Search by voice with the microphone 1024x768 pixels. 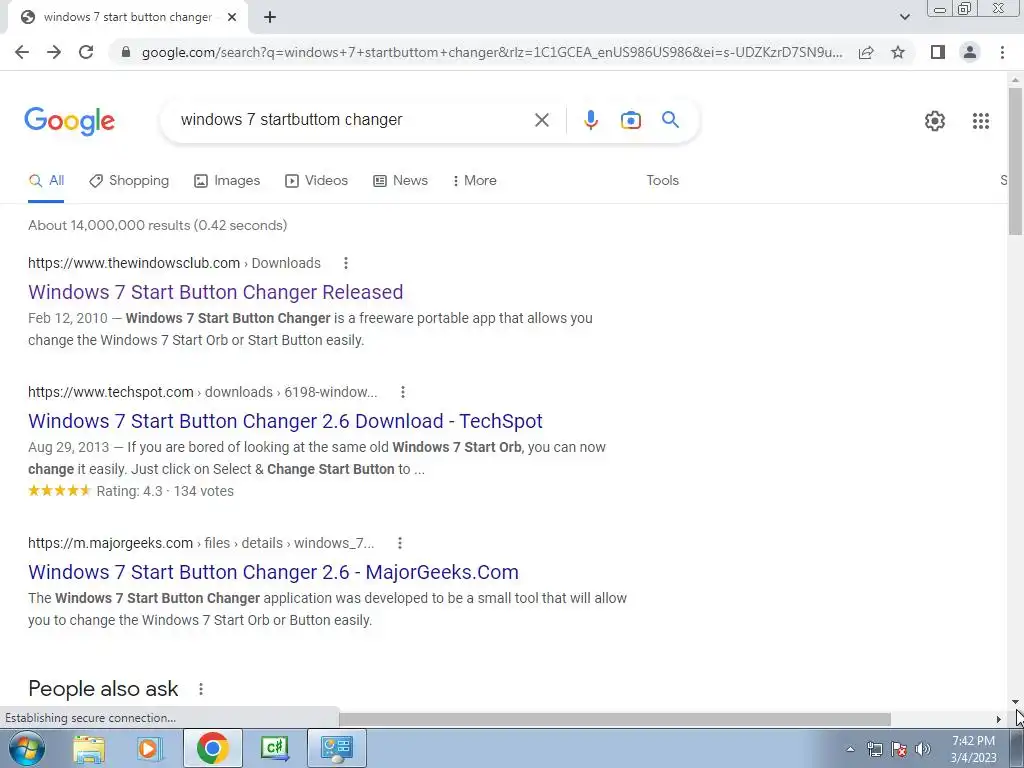tap(590, 120)
